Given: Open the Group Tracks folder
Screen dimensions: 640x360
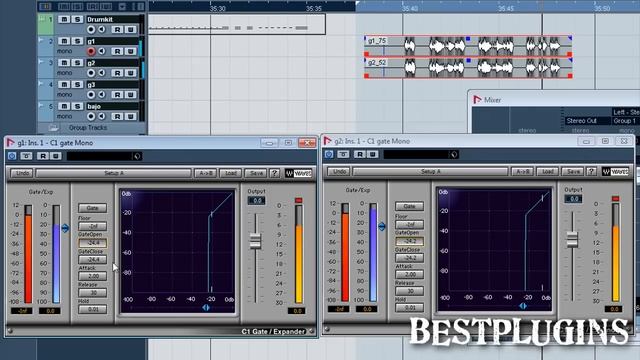Looking at the screenshot, I should pyautogui.click(x=53, y=128).
